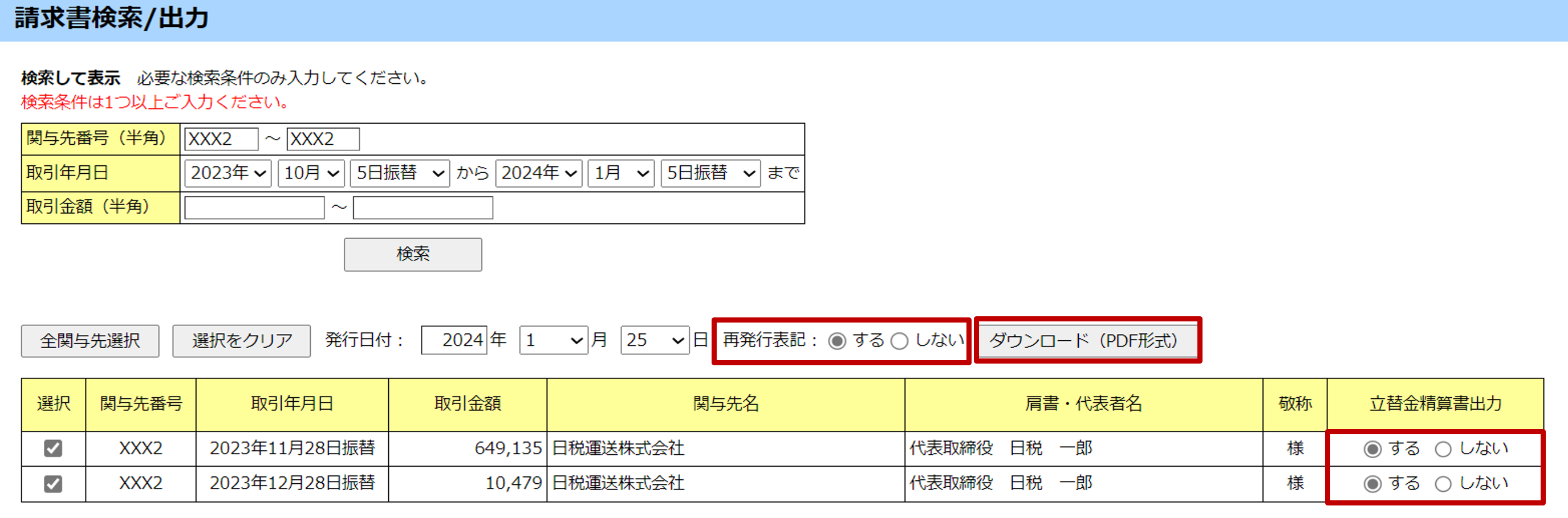This screenshot has width=1568, height=518.
Task: Click the 発行日付 year field showing 2024
Action: tap(453, 340)
